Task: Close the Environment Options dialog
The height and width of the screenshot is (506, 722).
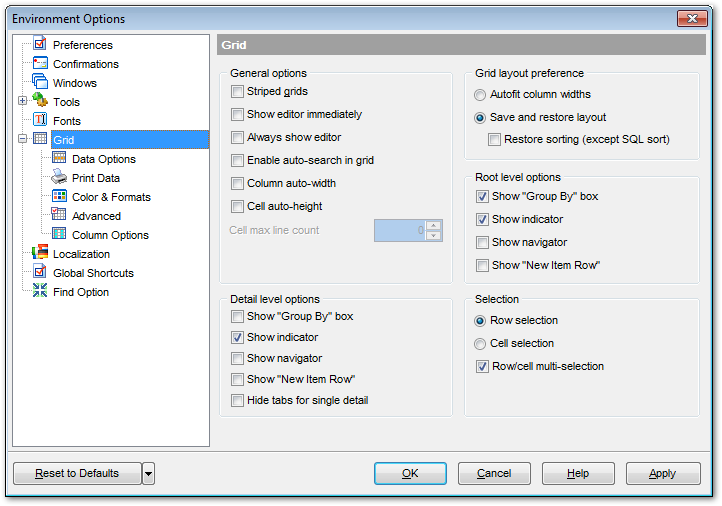Action: [x=692, y=18]
